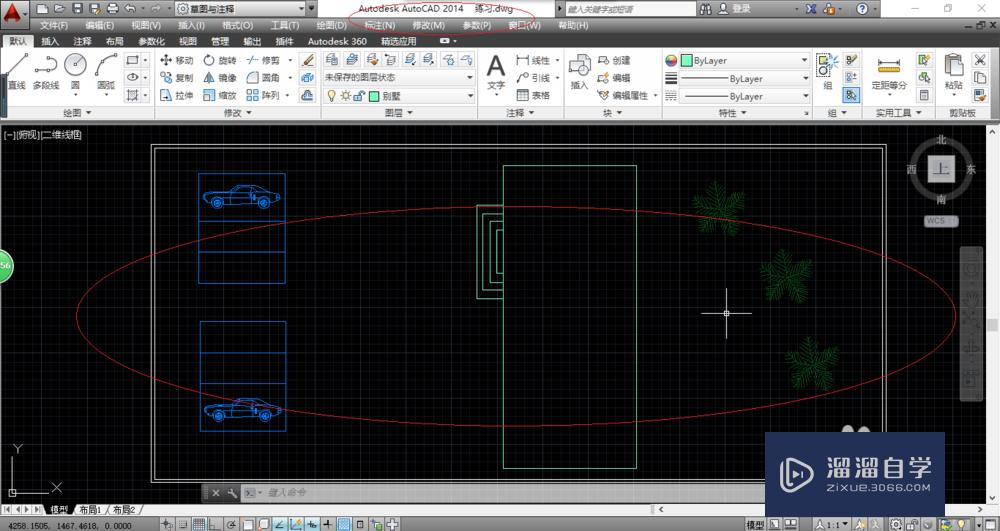This screenshot has height=531, width=1000.
Task: Choose the 旋转 (Rotate) tool
Action: click(x=219, y=60)
